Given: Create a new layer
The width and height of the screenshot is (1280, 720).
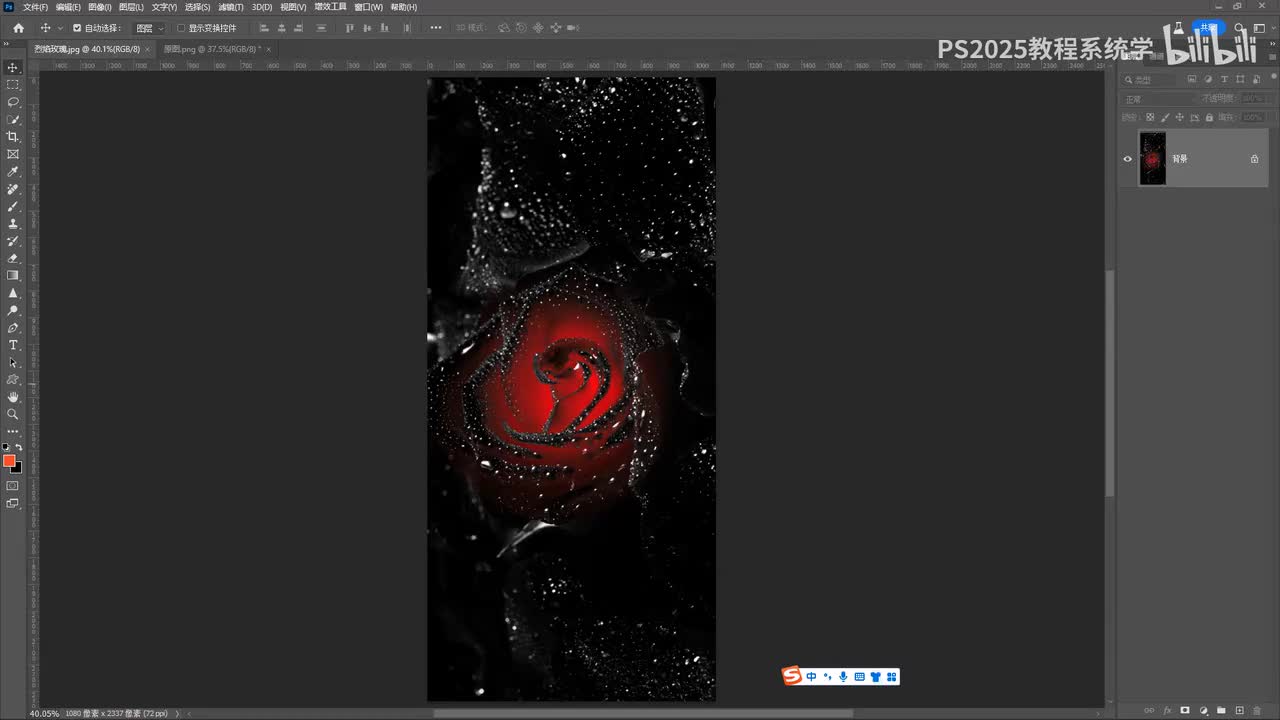Looking at the screenshot, I should 1239,710.
